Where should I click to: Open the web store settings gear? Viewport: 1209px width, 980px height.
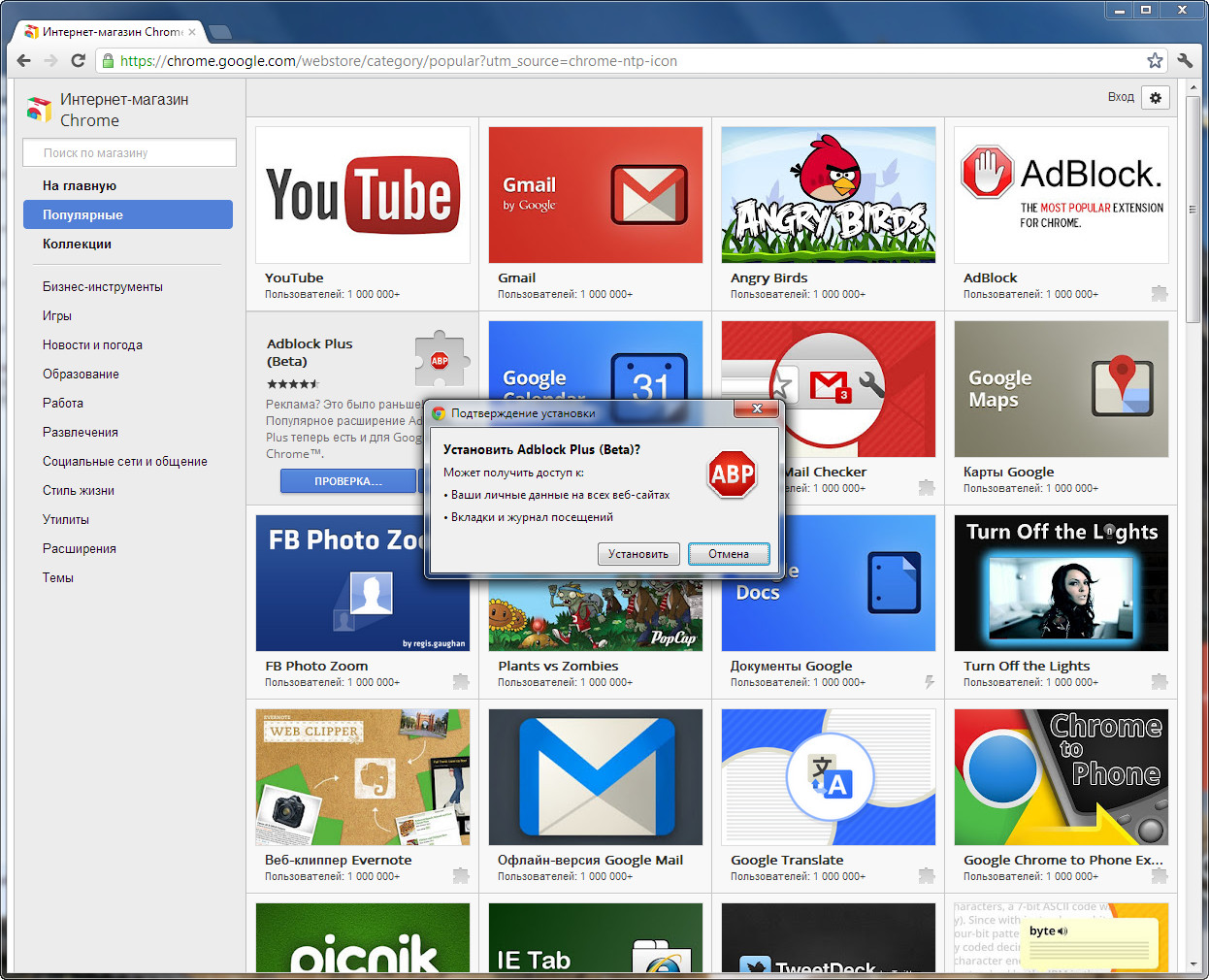click(x=1156, y=97)
